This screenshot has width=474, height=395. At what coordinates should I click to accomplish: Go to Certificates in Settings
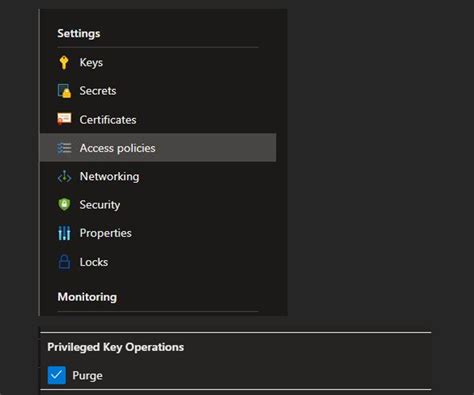[x=158, y=119]
